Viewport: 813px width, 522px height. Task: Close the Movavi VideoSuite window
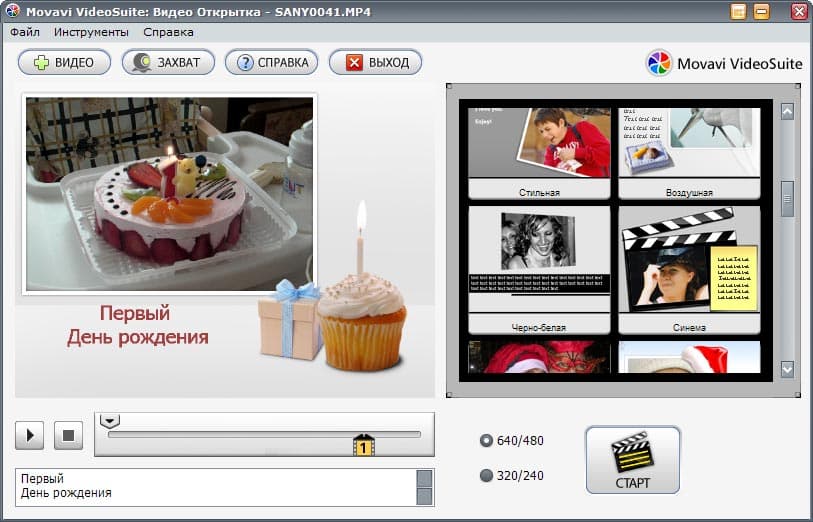[x=799, y=11]
